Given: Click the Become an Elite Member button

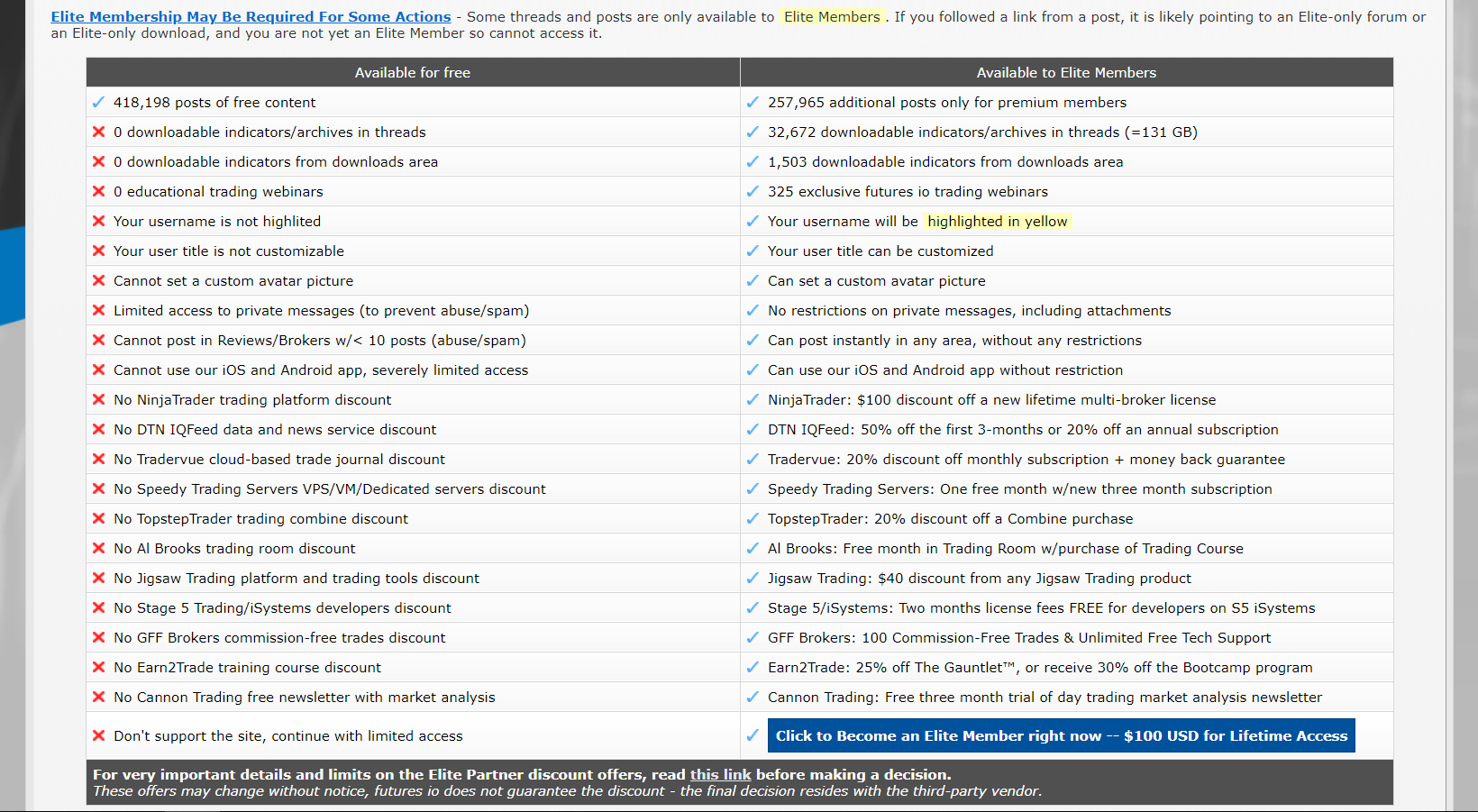Looking at the screenshot, I should (x=1062, y=735).
